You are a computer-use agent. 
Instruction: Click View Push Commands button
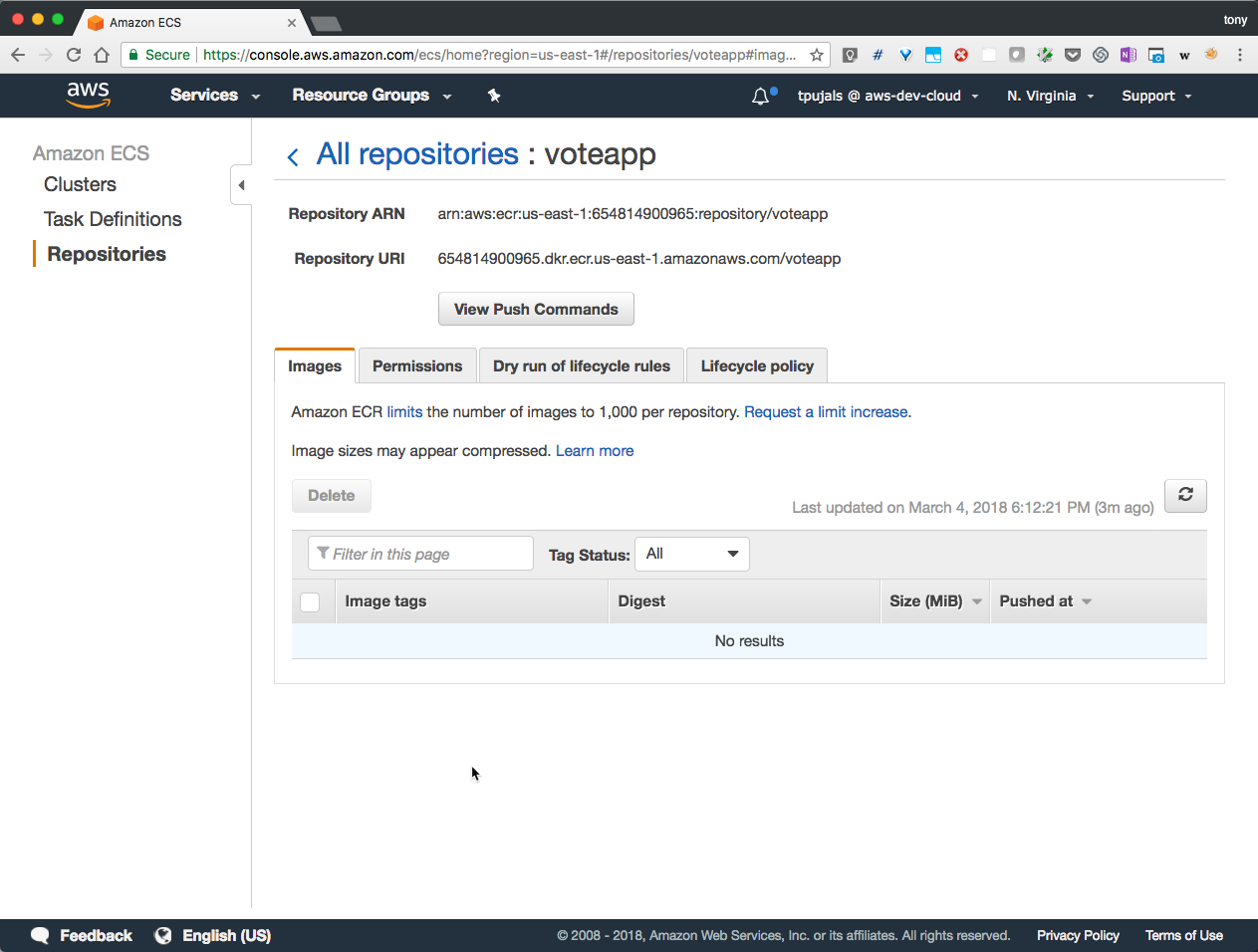point(536,309)
